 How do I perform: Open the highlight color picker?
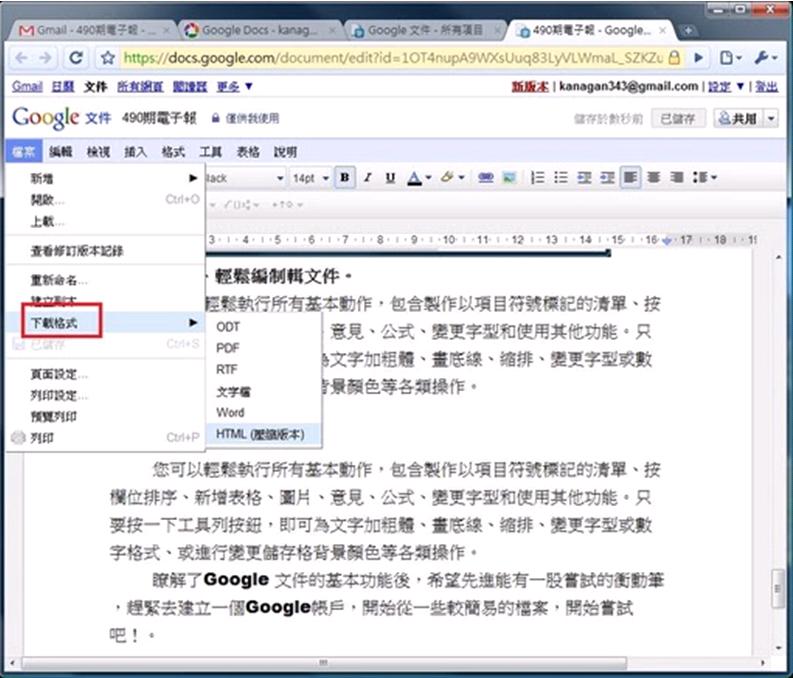tap(452, 177)
